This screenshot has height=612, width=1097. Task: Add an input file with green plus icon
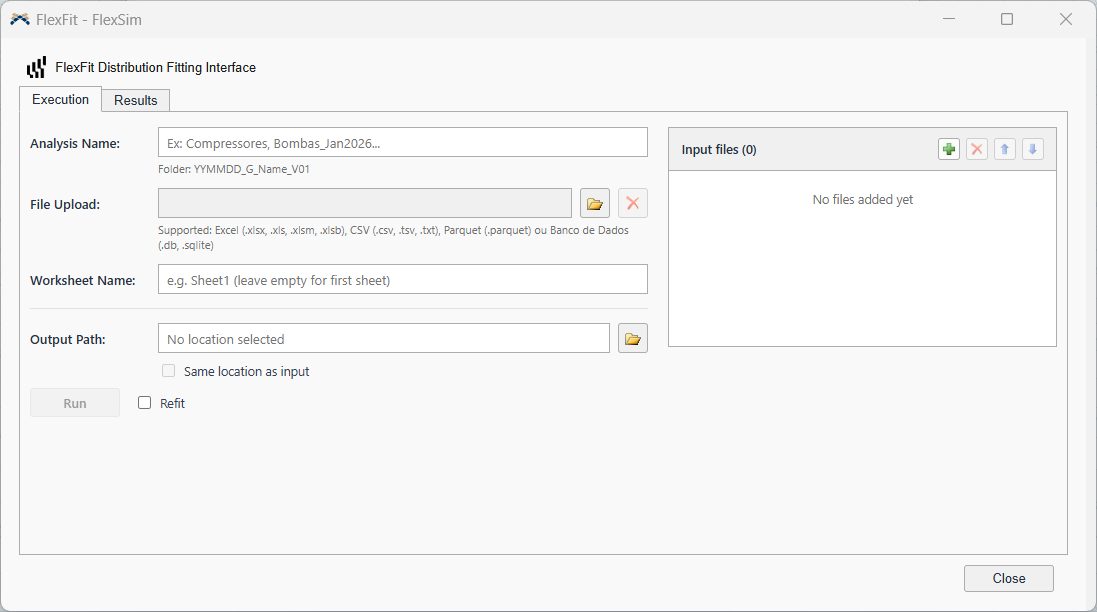pos(949,149)
